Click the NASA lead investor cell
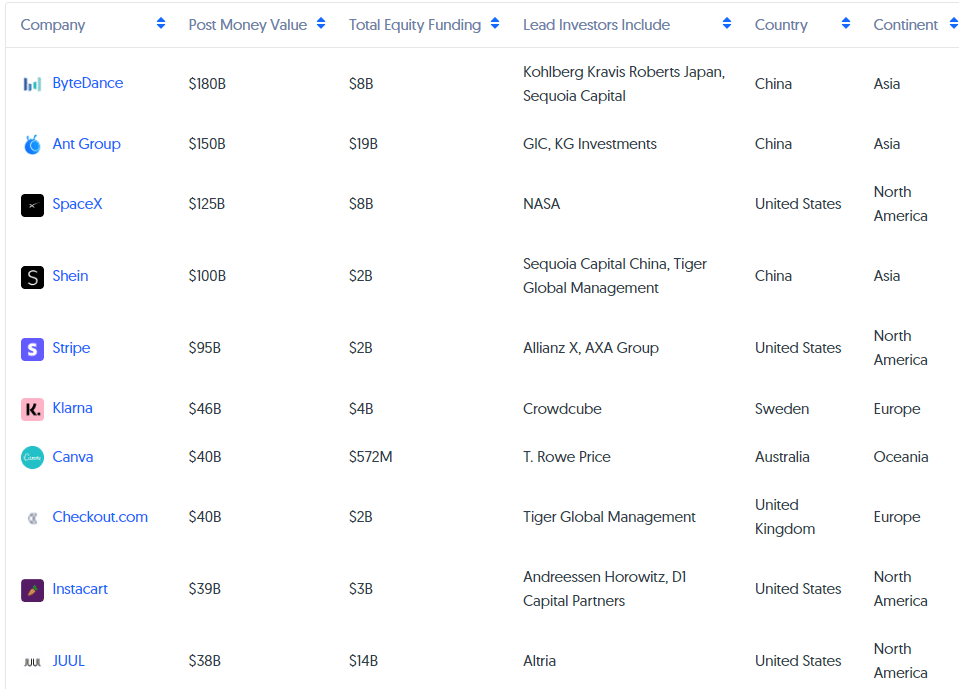 (541, 204)
